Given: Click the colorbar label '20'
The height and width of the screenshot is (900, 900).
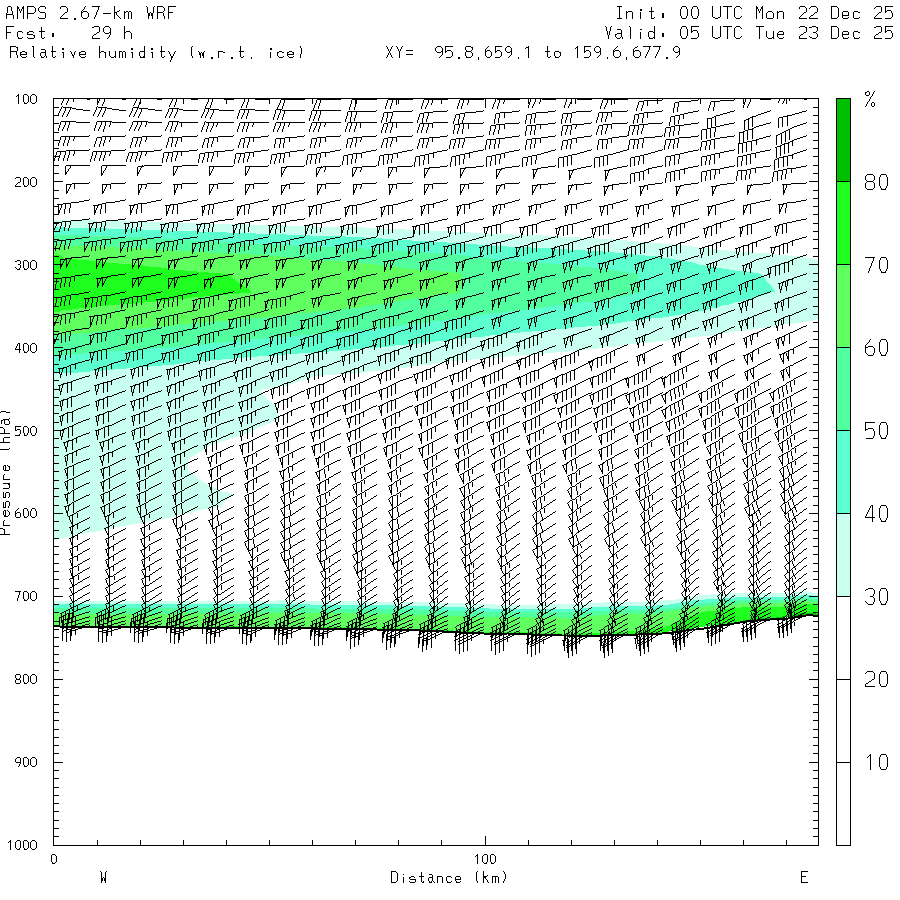Looking at the screenshot, I should click(876, 680).
